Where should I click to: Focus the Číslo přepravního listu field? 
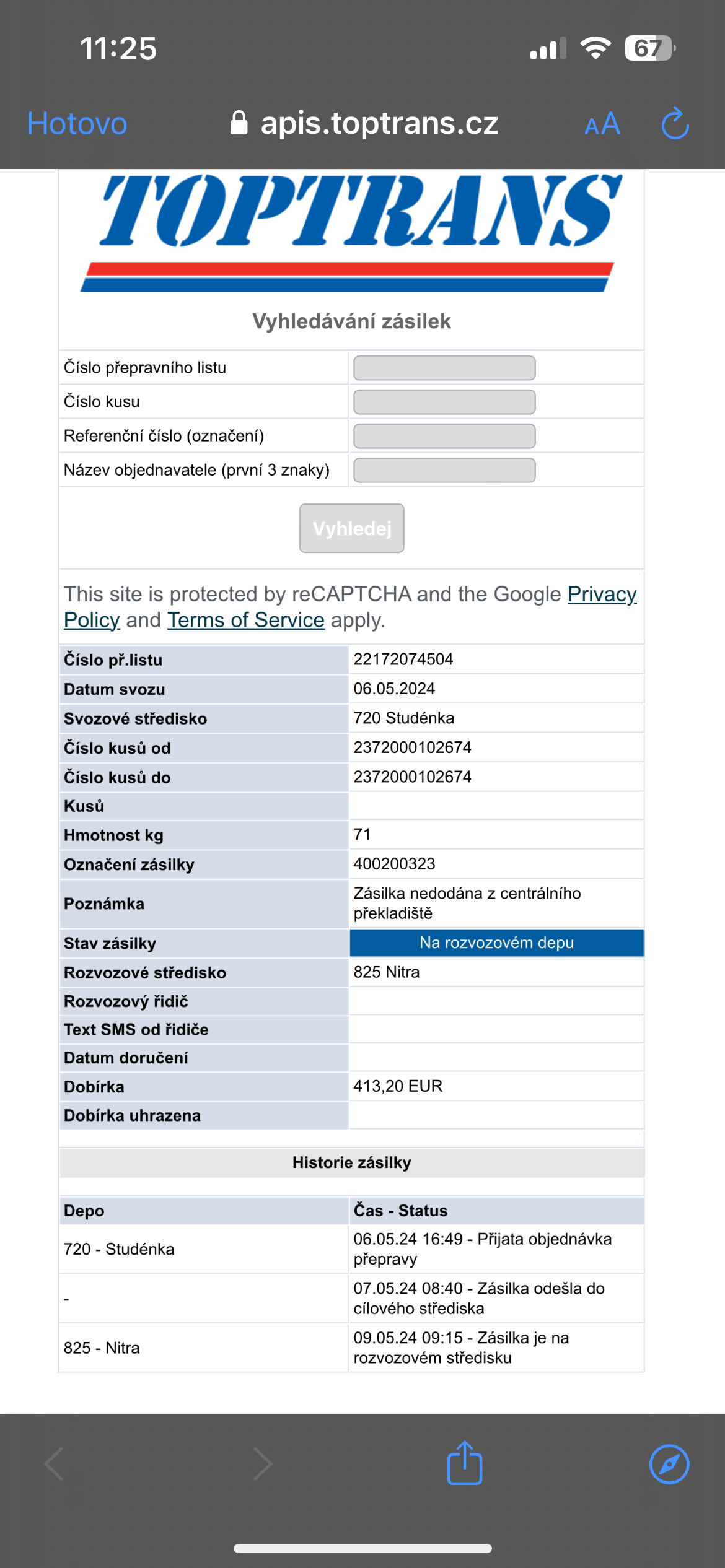tap(444, 368)
